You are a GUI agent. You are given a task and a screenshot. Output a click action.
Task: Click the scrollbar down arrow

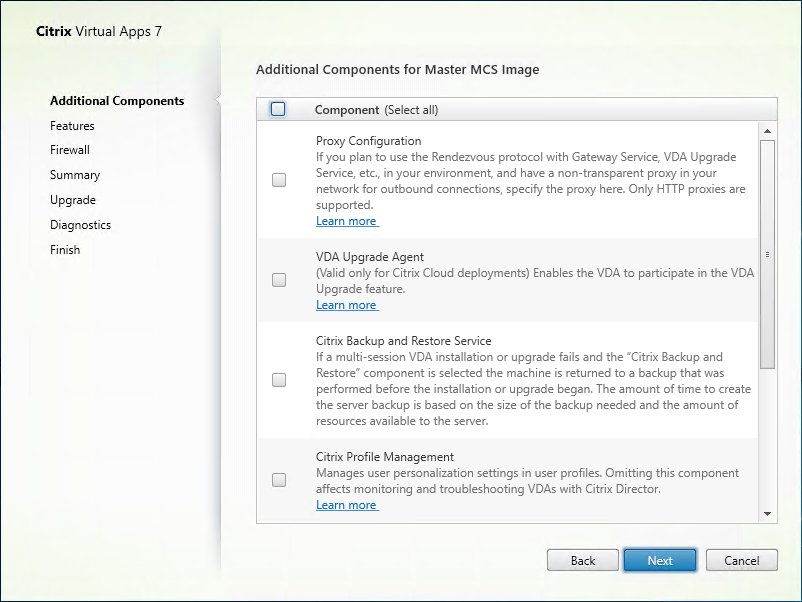pyautogui.click(x=767, y=514)
